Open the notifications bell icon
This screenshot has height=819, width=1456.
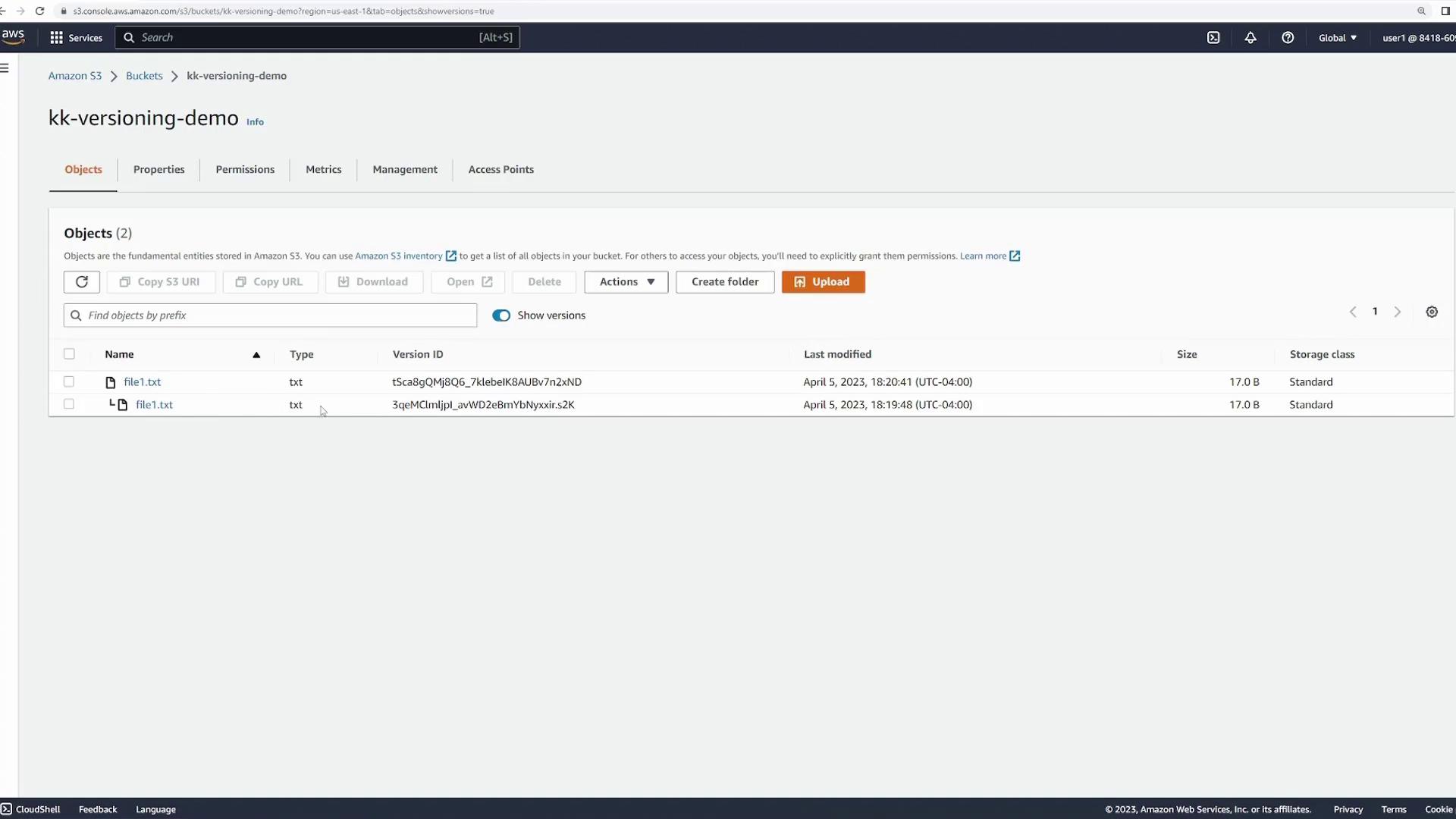pyautogui.click(x=1250, y=38)
